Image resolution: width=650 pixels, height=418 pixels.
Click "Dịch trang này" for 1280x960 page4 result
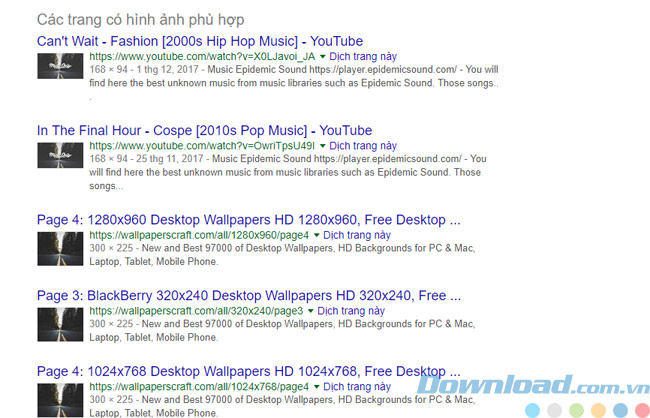(x=357, y=235)
